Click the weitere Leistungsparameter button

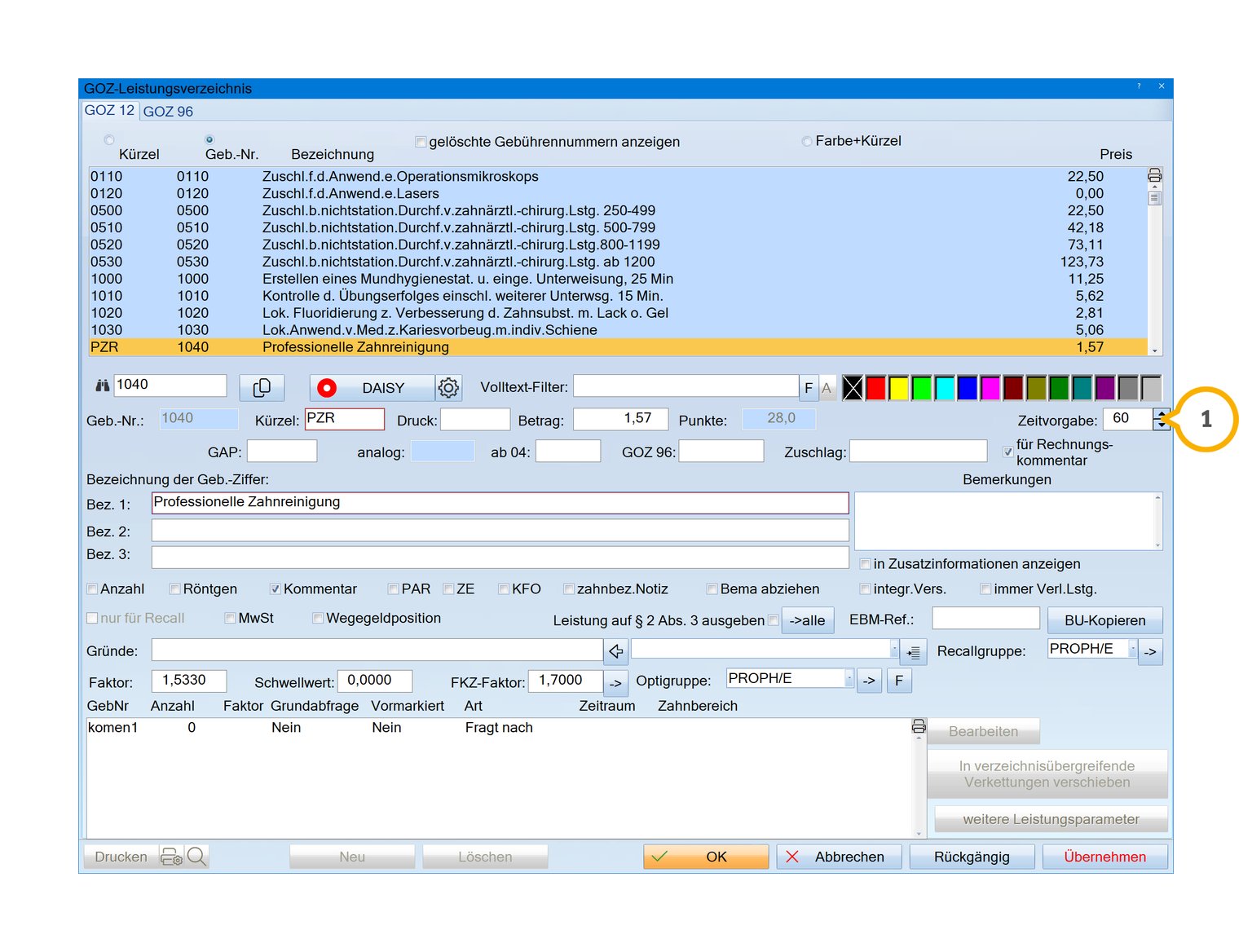[1051, 819]
